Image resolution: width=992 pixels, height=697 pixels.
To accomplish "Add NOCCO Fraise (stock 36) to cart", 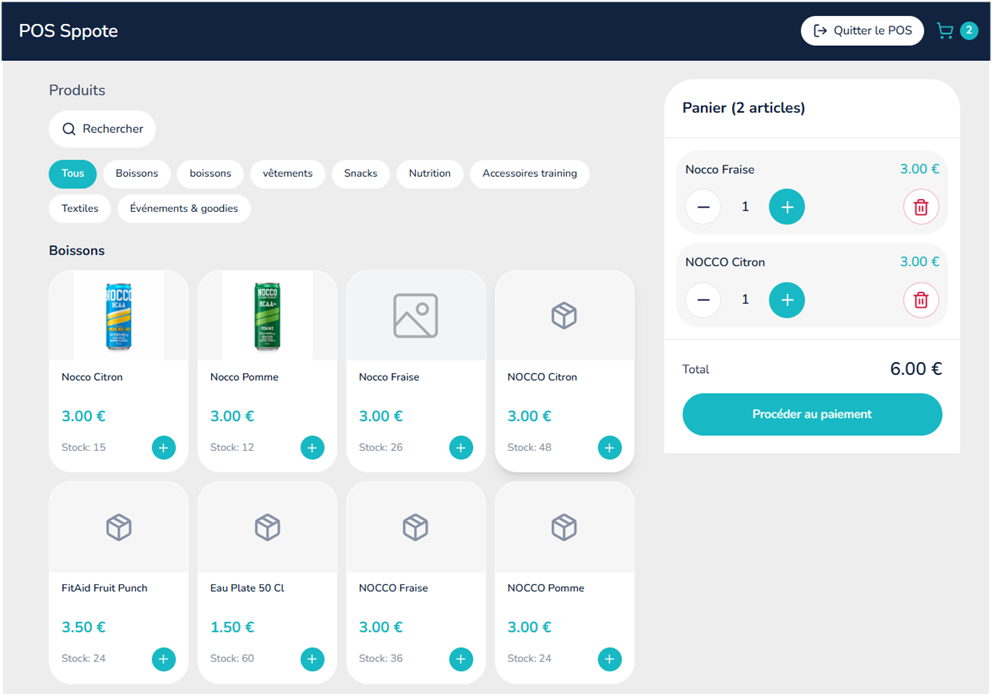I will point(461,659).
